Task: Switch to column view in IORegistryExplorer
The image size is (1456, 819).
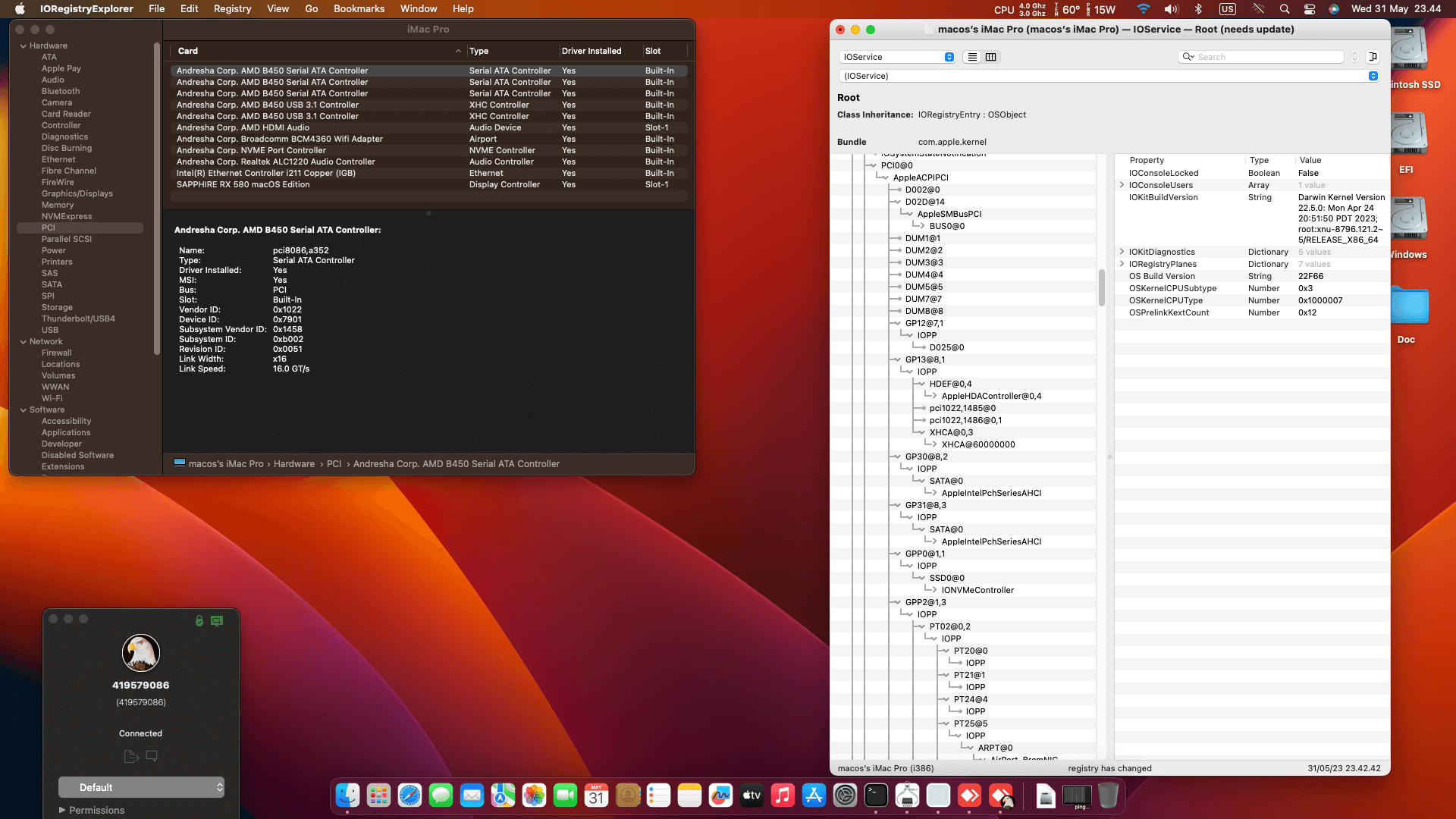Action: (991, 56)
